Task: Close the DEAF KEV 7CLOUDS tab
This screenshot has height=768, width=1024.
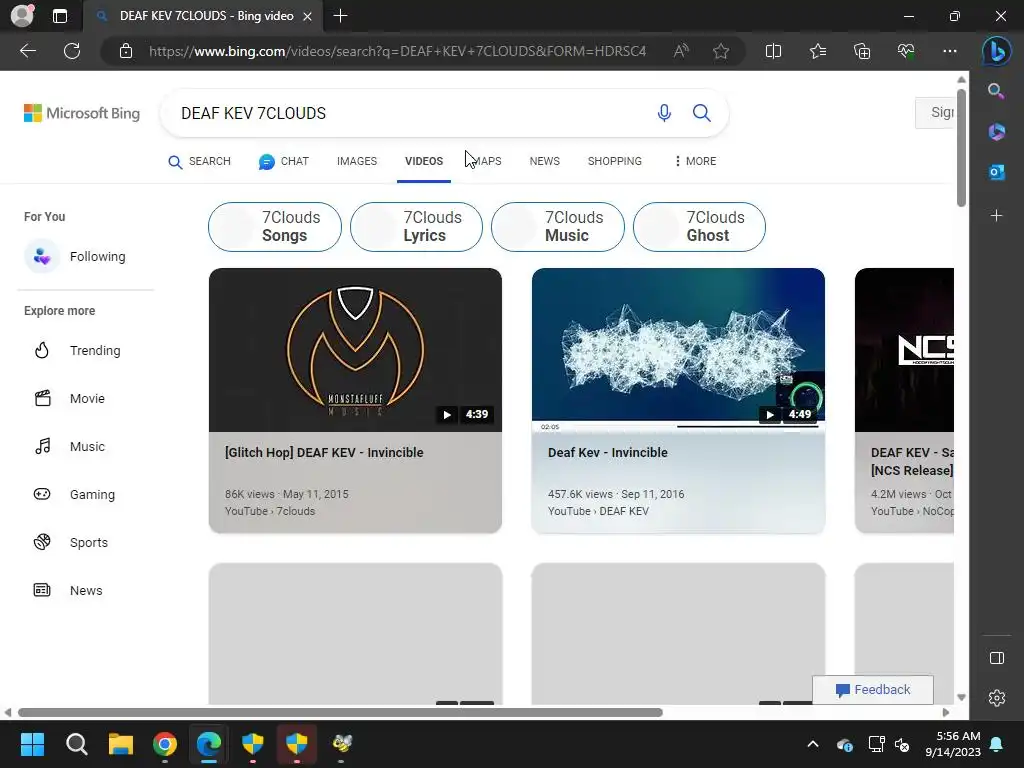Action: [307, 16]
